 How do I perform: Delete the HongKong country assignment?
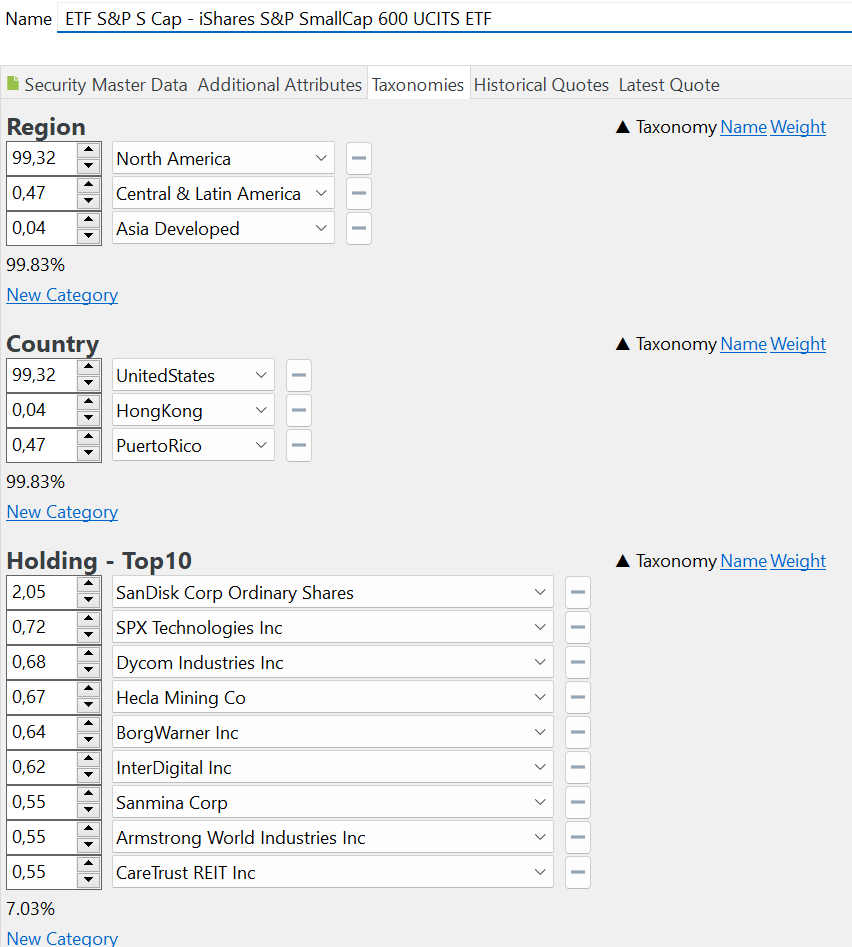point(298,411)
